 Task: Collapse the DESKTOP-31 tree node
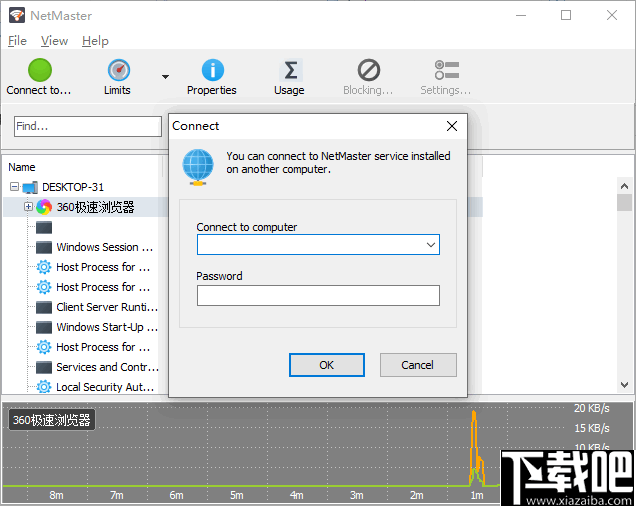[x=15, y=187]
